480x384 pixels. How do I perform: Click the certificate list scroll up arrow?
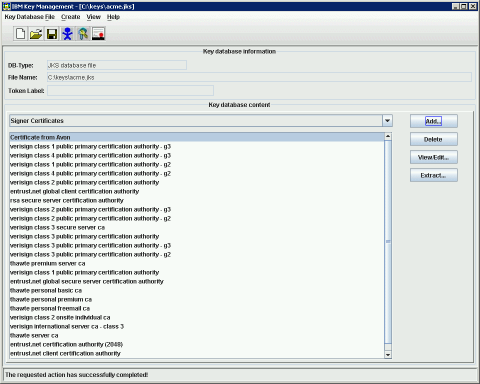[388, 136]
